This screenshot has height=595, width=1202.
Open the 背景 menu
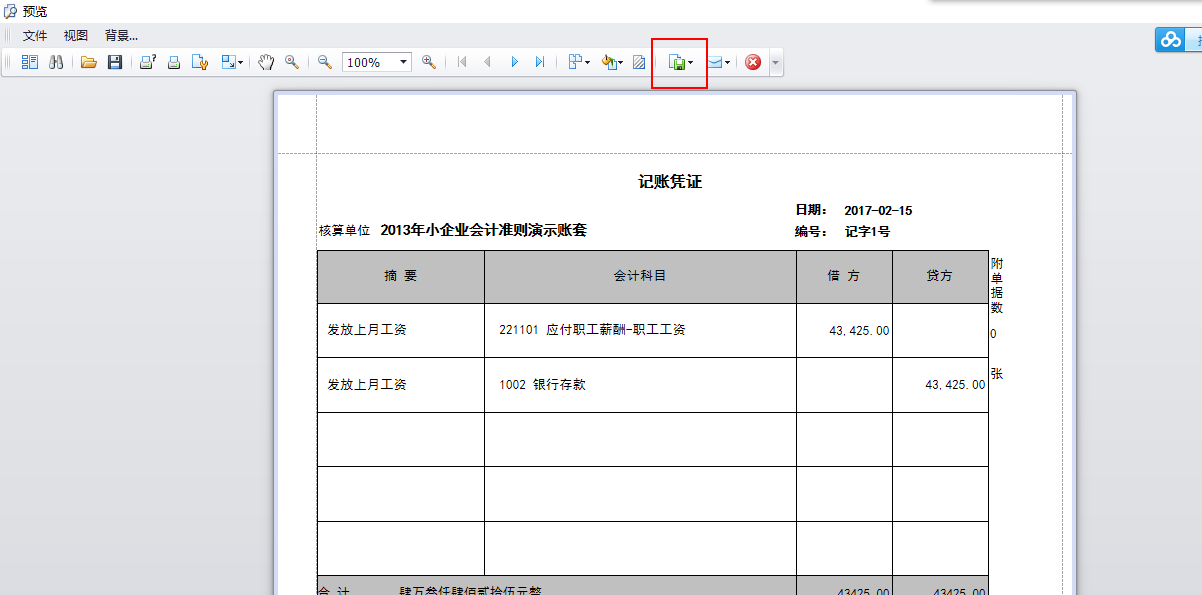click(x=121, y=35)
